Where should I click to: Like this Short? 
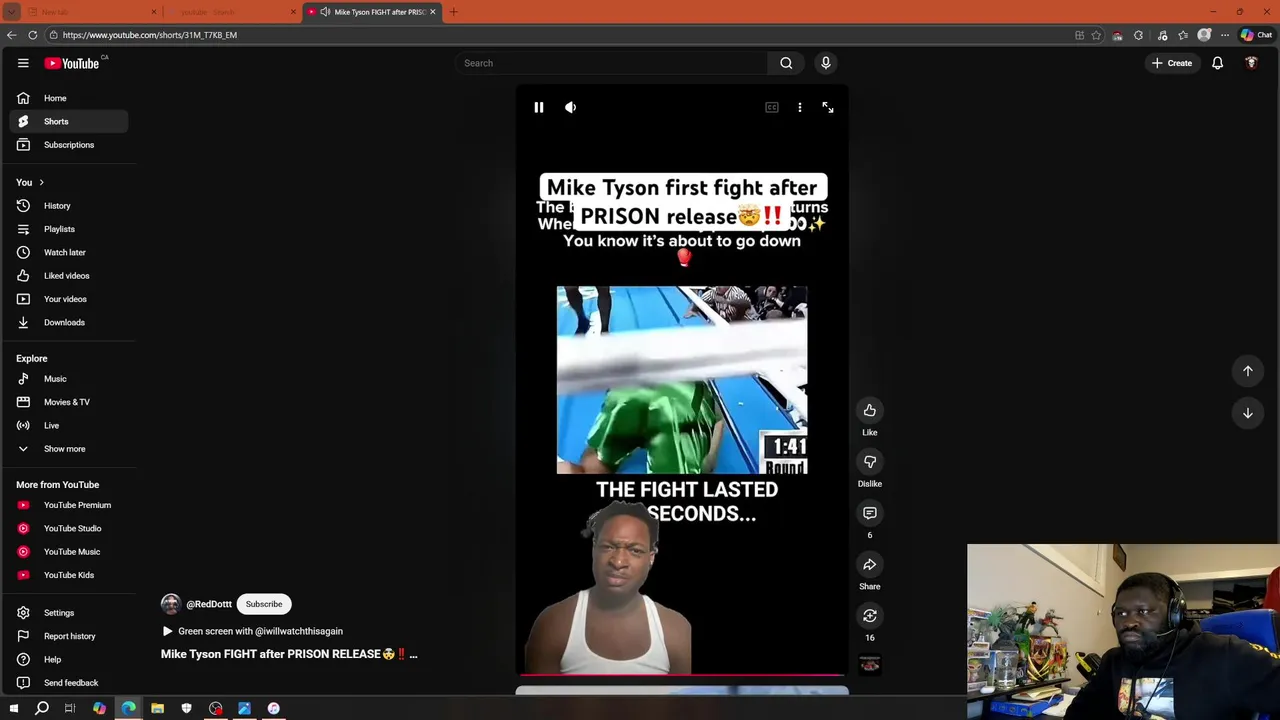[x=870, y=410]
